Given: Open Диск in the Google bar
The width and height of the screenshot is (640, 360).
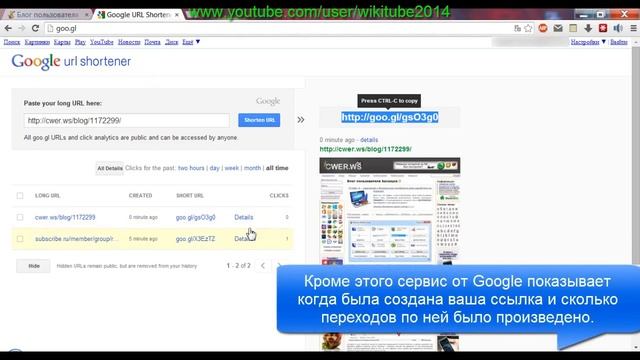Looking at the screenshot, I should 171,42.
